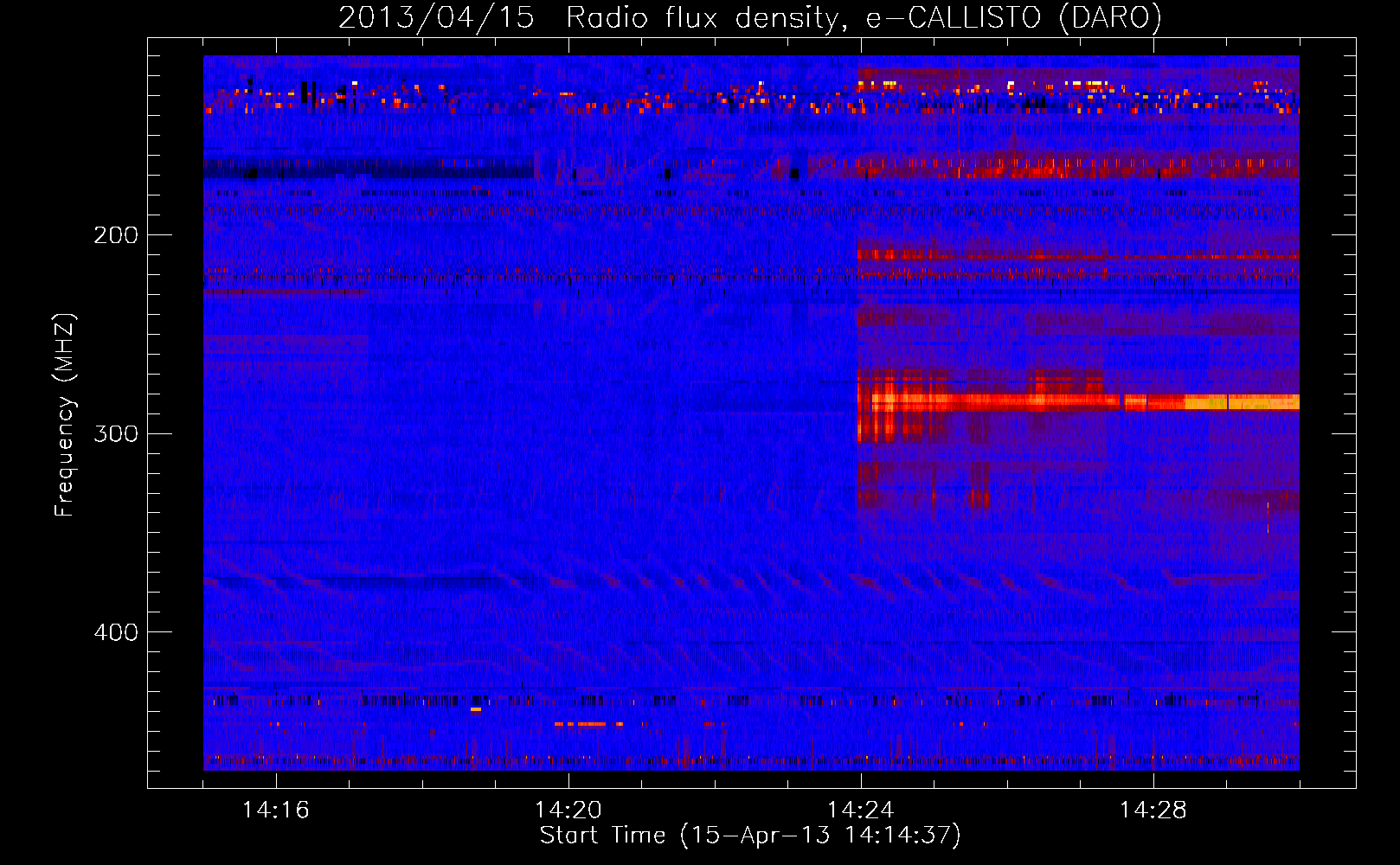Click the 14:16 time tick label
Viewport: 1400px width, 865px height.
pos(276,810)
